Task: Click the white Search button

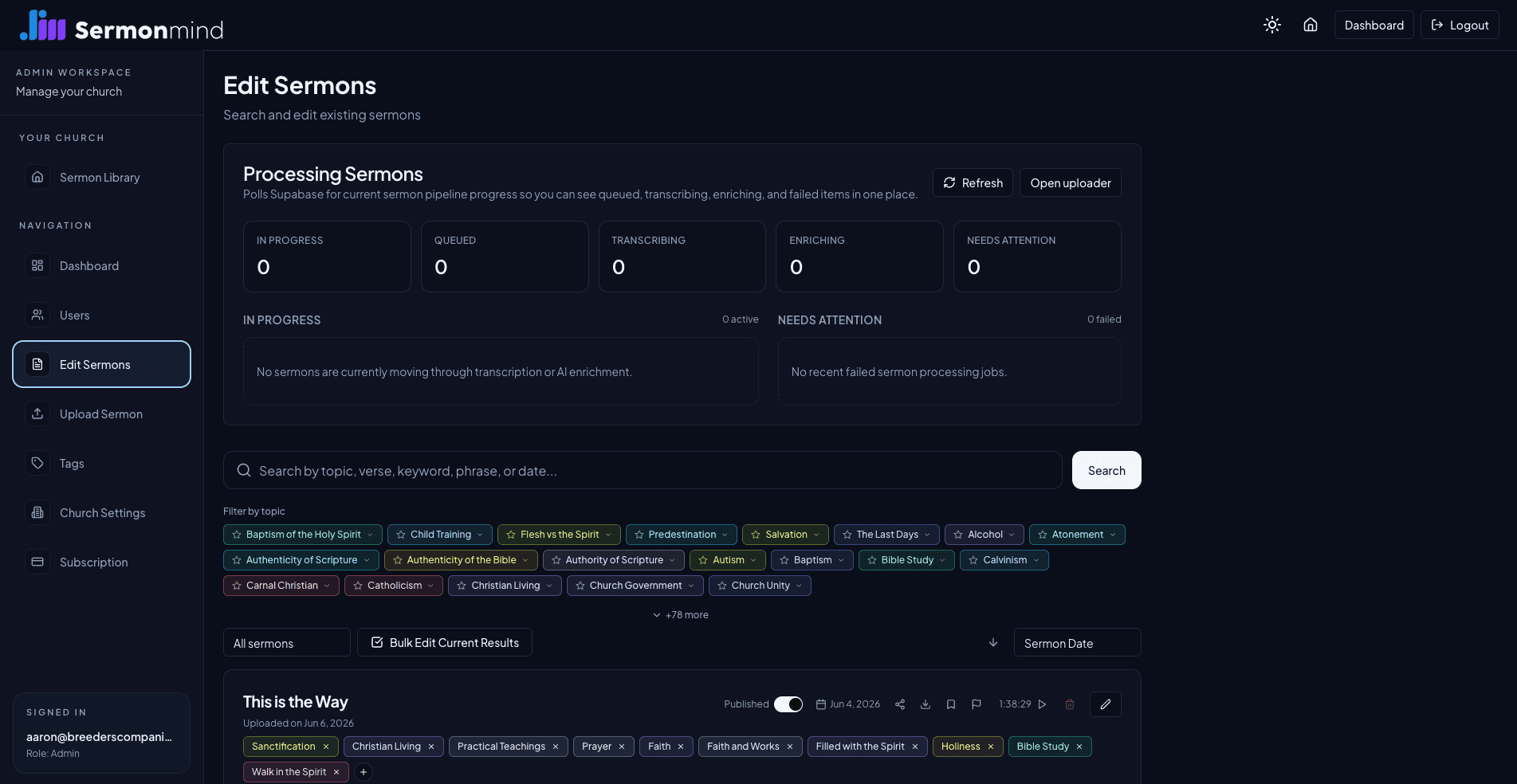Action: [x=1106, y=470]
